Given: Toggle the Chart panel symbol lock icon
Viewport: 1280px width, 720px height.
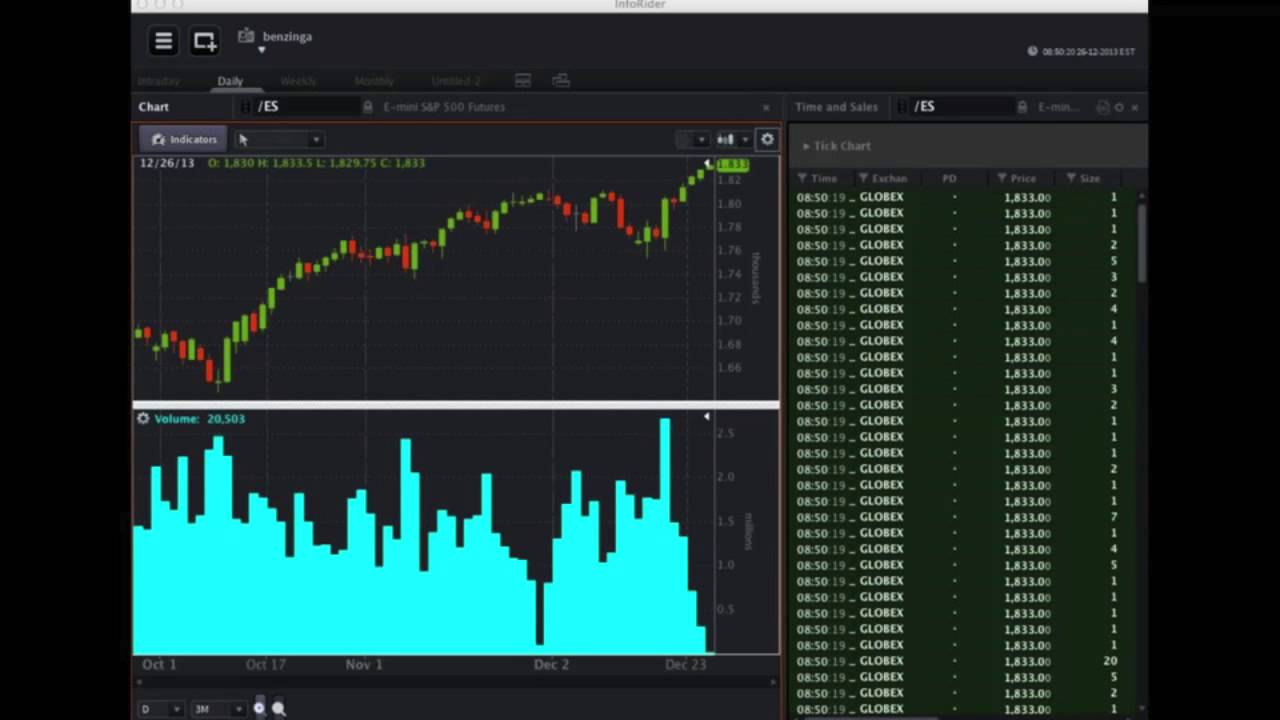Looking at the screenshot, I should [367, 107].
